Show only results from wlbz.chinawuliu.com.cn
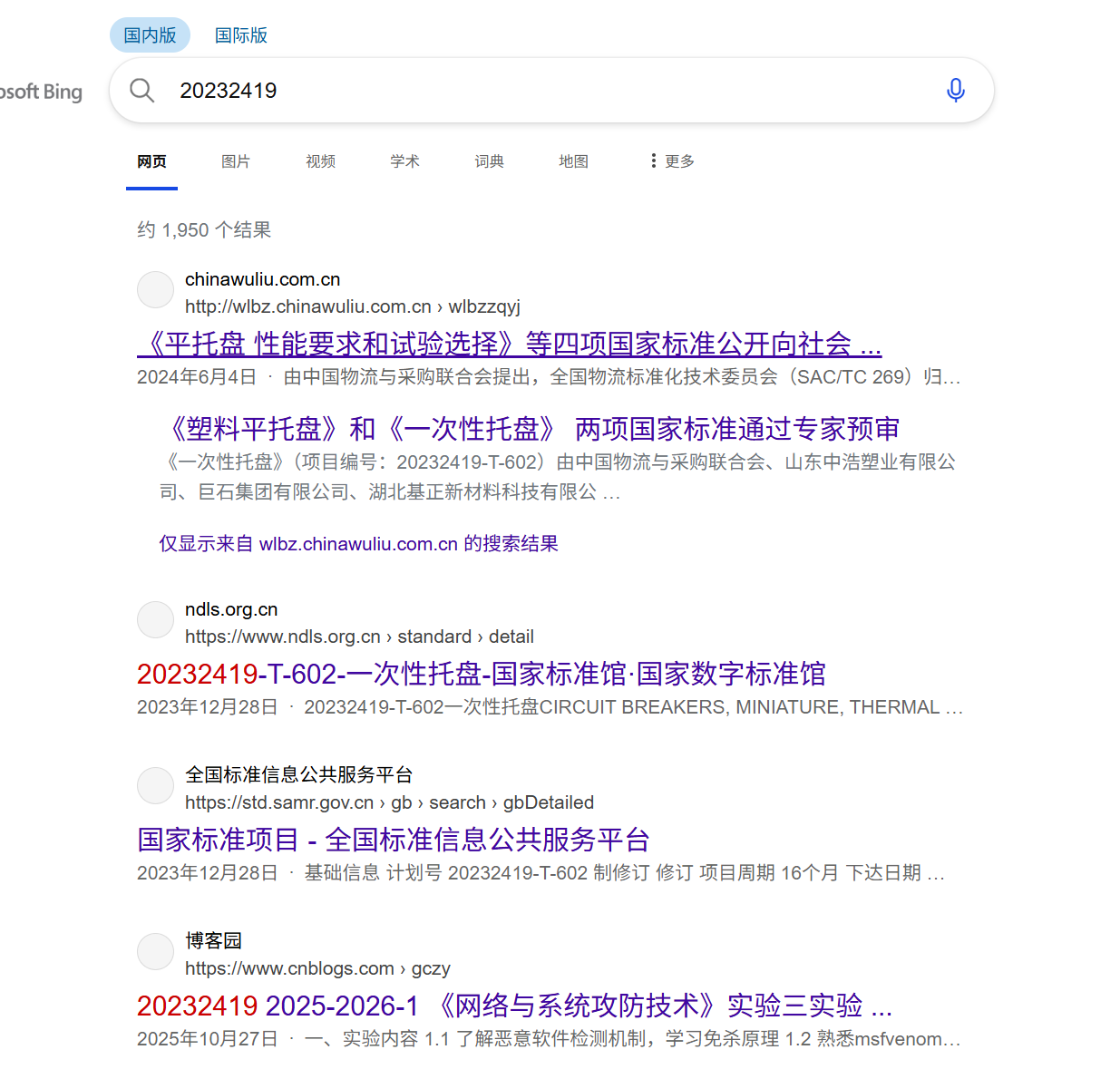The width and height of the screenshot is (1120, 1069). click(x=359, y=543)
